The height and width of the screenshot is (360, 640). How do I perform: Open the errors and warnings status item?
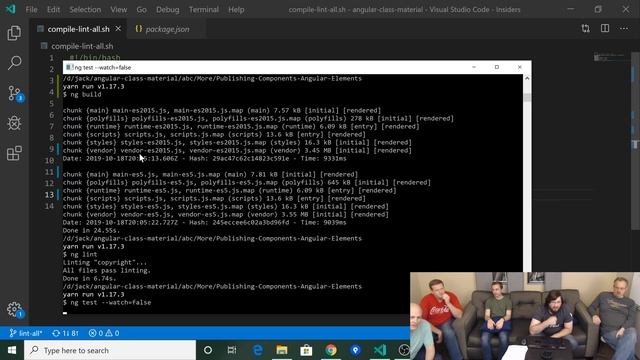[x=104, y=333]
